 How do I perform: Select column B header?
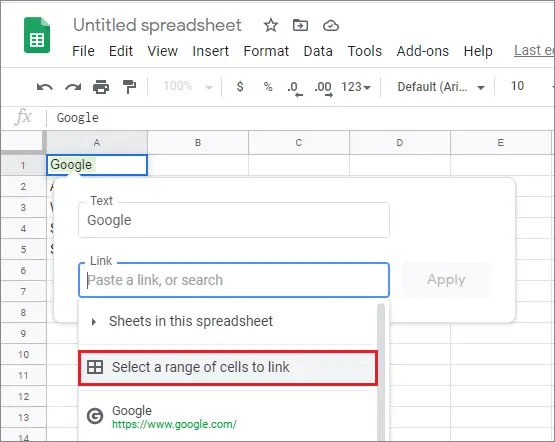[198, 143]
